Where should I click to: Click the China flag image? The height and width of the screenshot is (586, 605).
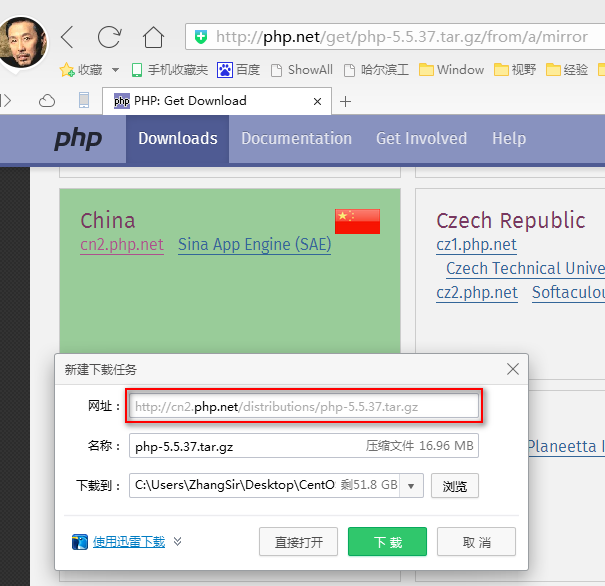pyautogui.click(x=357, y=221)
